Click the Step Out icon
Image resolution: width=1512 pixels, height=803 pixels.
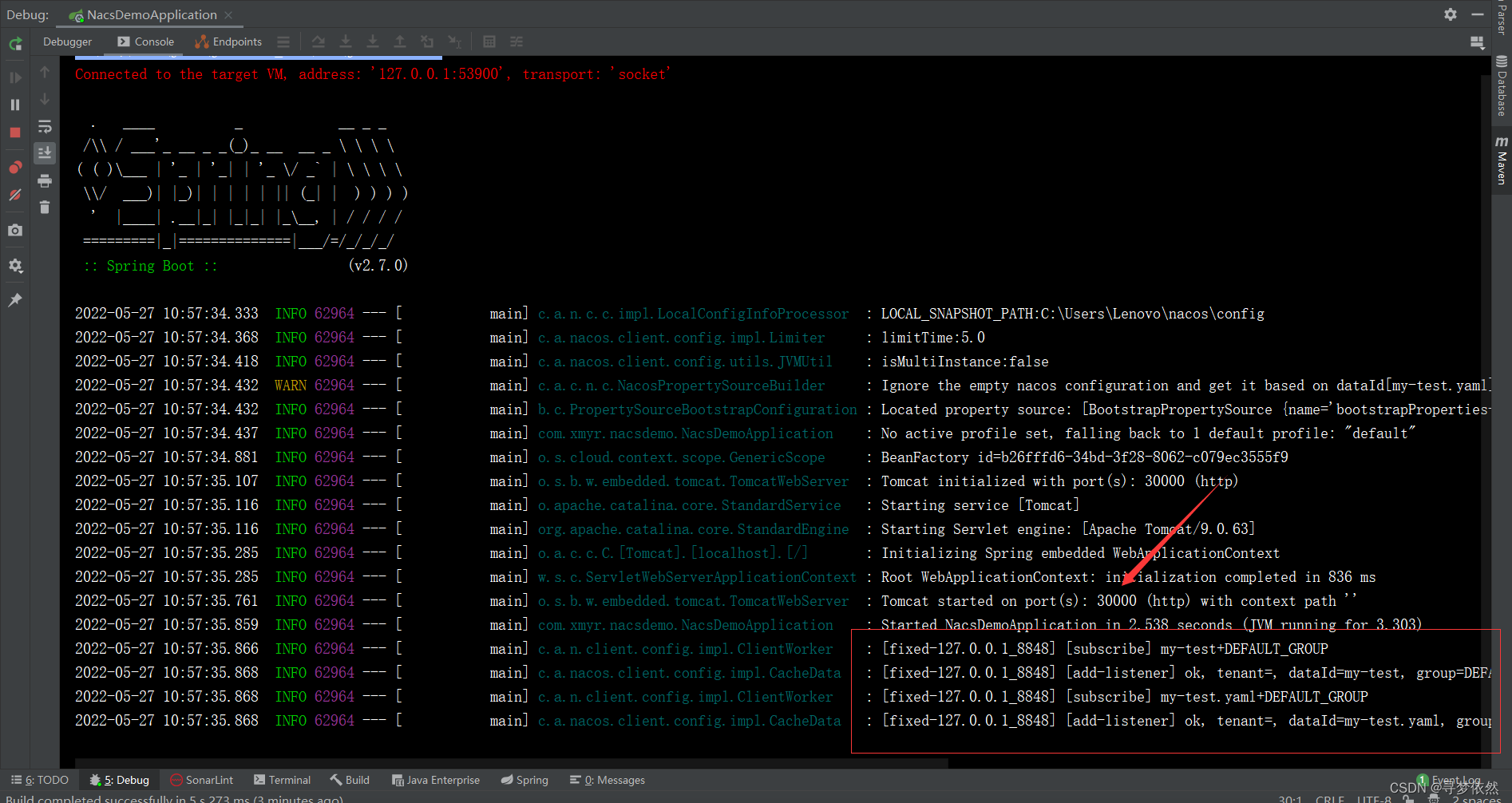[400, 42]
